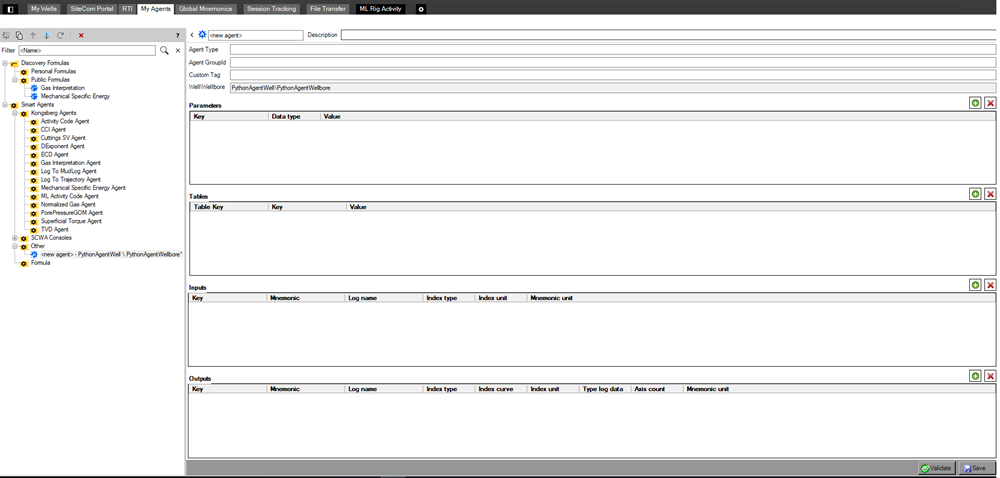The image size is (1000, 478).
Task: Select ML Activity Code Agent
Action: click(70, 196)
